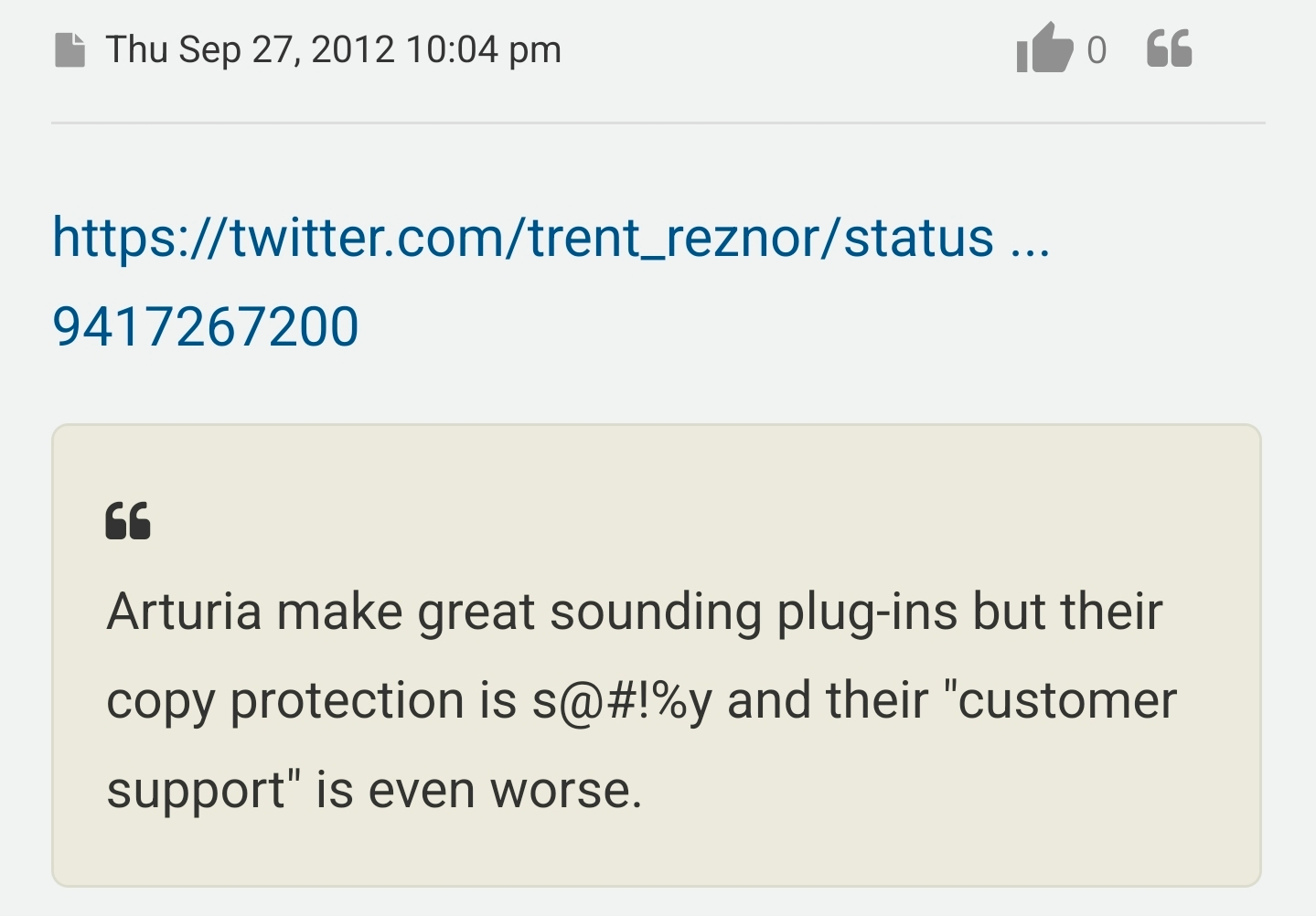
Task: Click "is even worse." in the quote
Action: 478,790
